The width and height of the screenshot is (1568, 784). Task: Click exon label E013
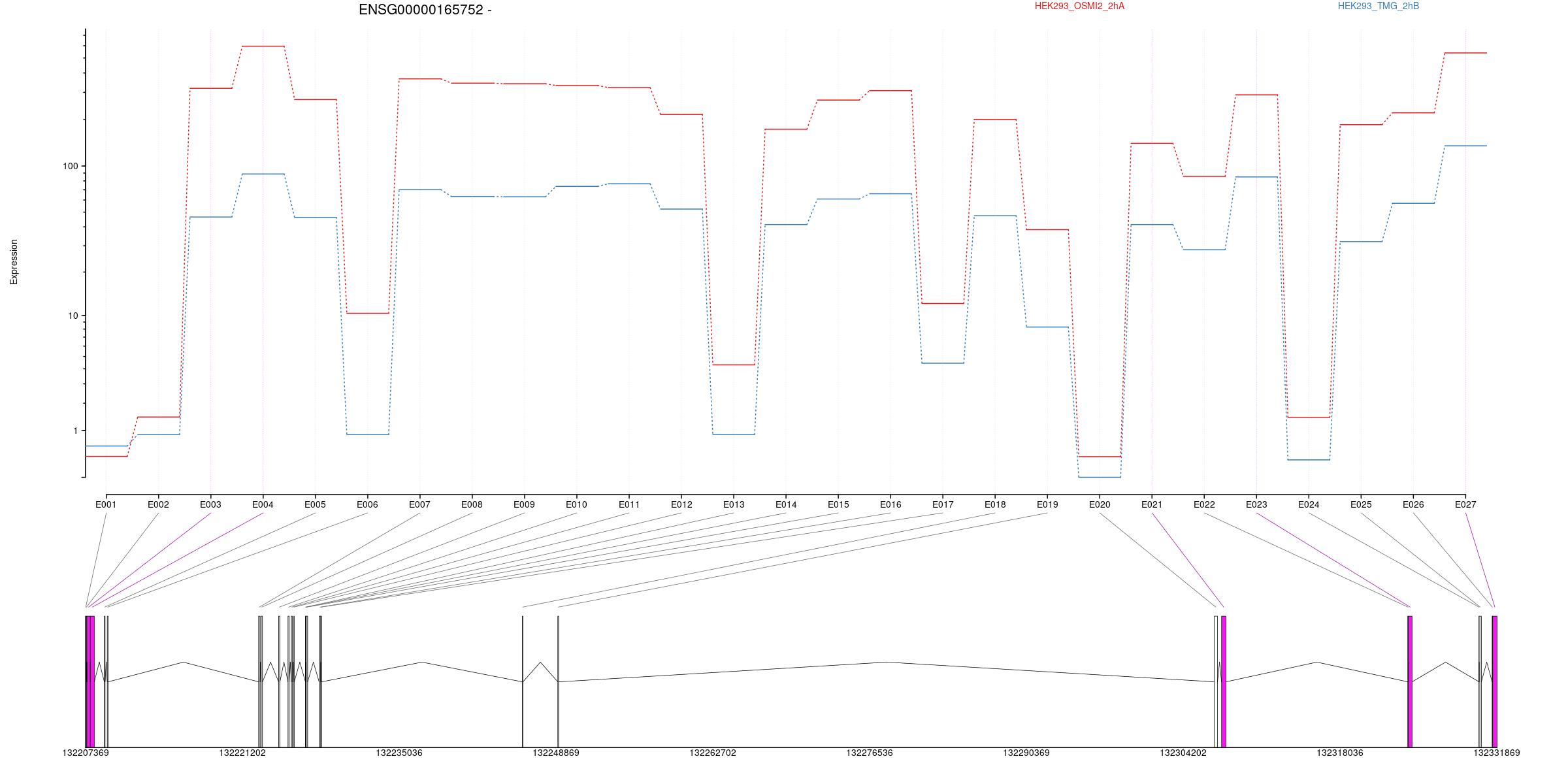point(734,504)
